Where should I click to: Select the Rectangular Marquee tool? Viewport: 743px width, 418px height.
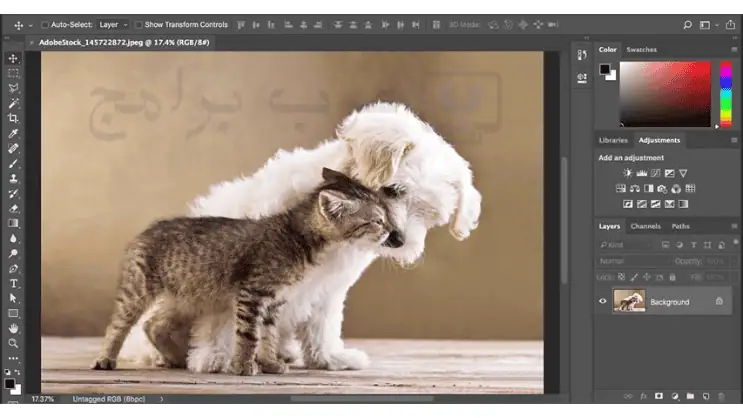[13, 73]
